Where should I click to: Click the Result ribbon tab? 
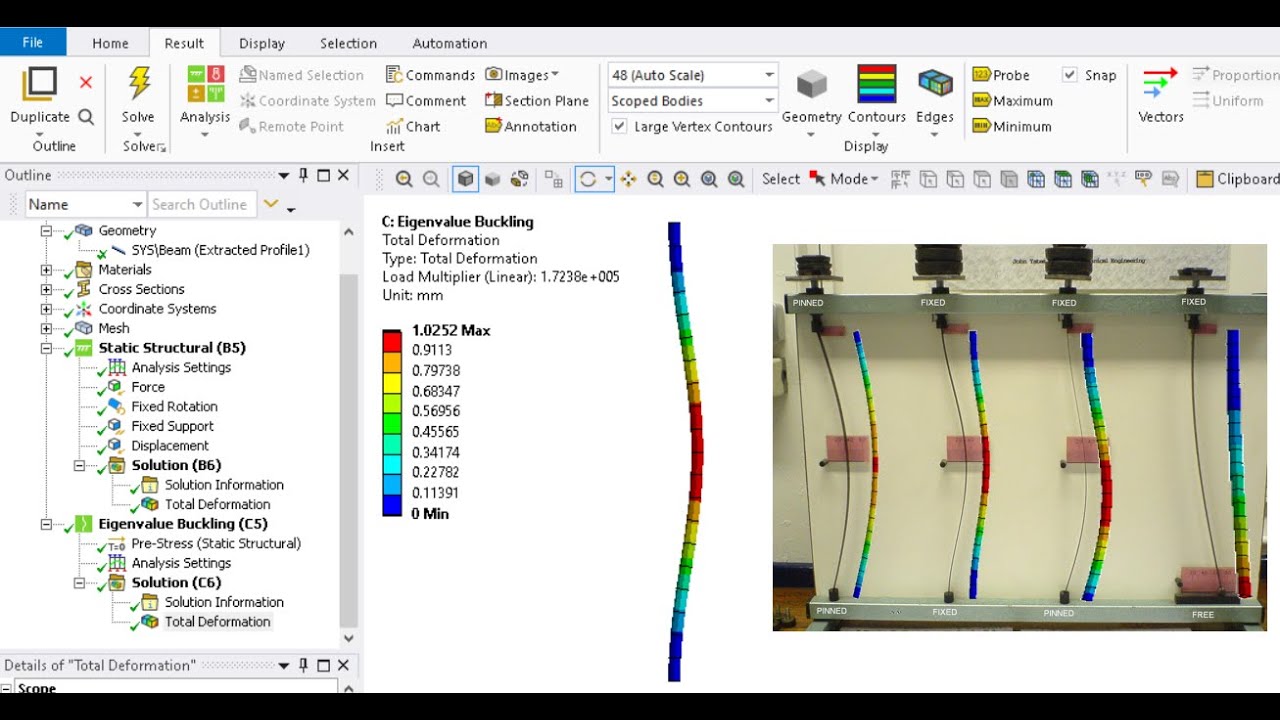point(184,43)
